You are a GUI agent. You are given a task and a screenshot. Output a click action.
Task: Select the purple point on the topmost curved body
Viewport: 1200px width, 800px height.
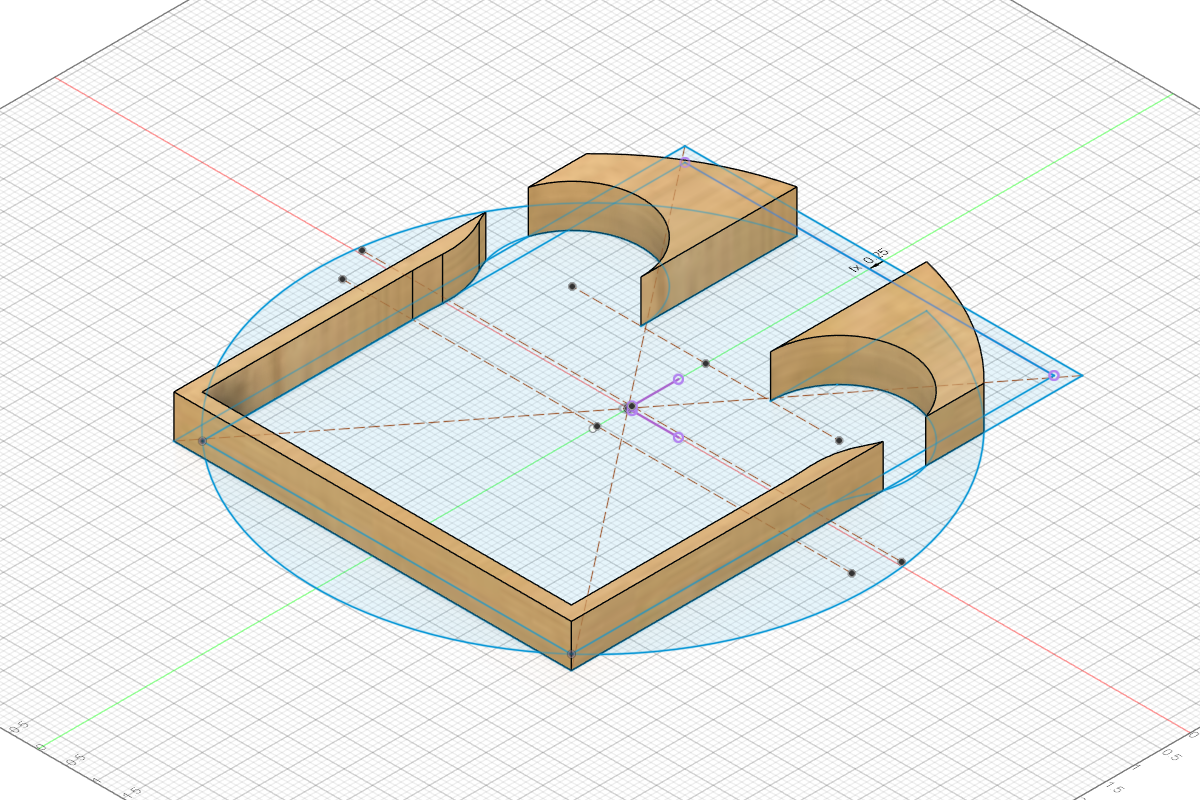(685, 160)
